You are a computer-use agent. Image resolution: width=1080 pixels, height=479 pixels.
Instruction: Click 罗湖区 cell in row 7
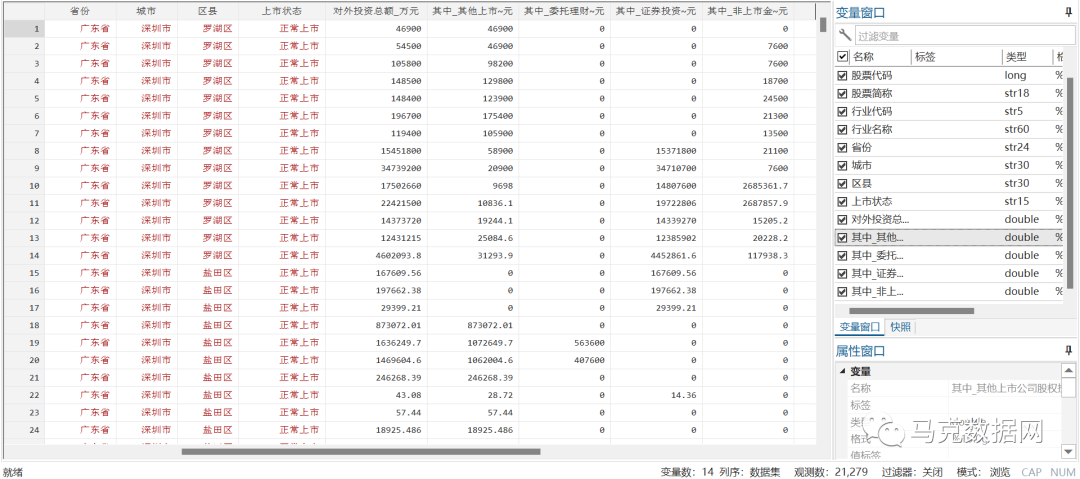(x=208, y=134)
